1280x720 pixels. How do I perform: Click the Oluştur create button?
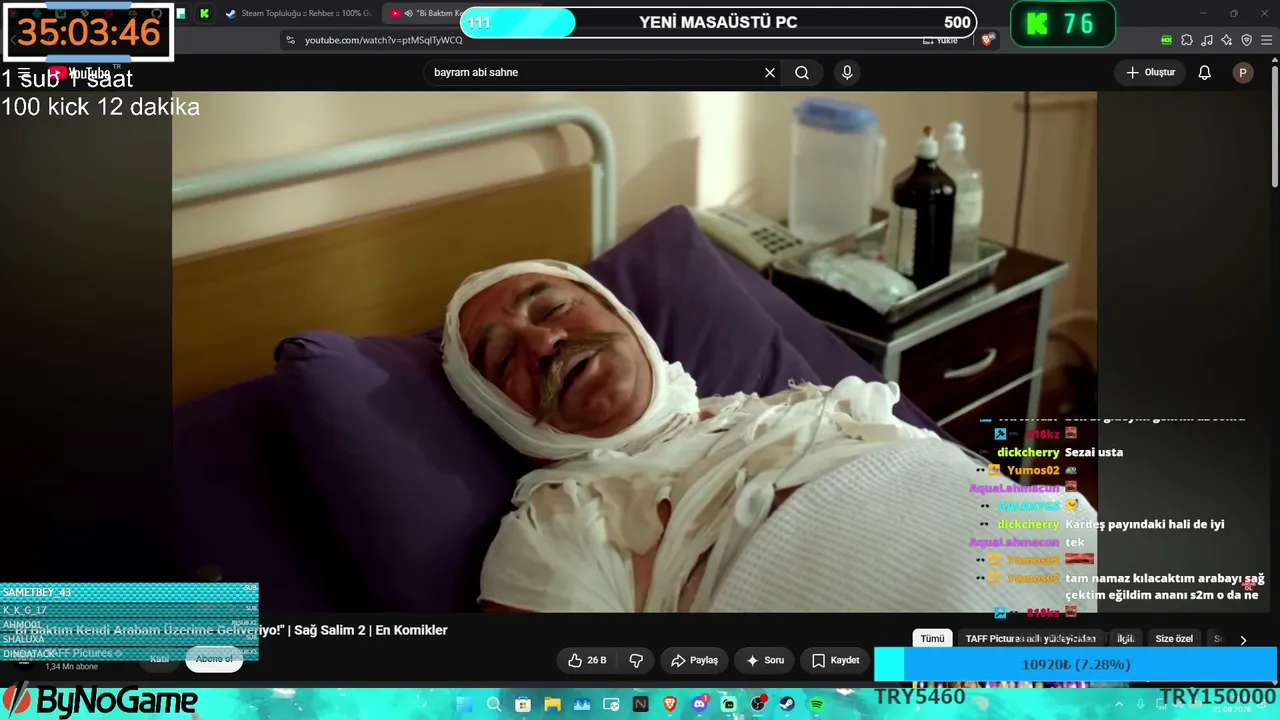tap(1151, 72)
